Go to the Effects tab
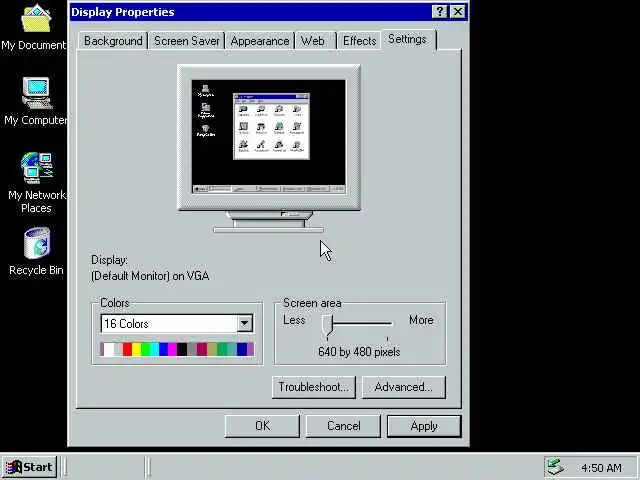Image resolution: width=640 pixels, height=480 pixels. tap(359, 41)
